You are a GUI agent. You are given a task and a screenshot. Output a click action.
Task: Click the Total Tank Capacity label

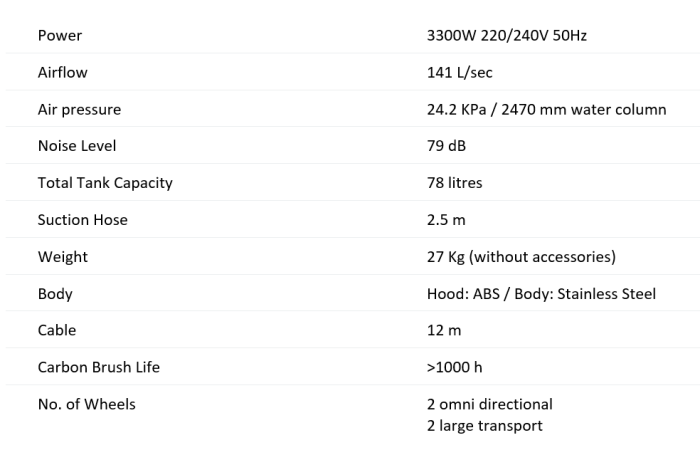105,183
